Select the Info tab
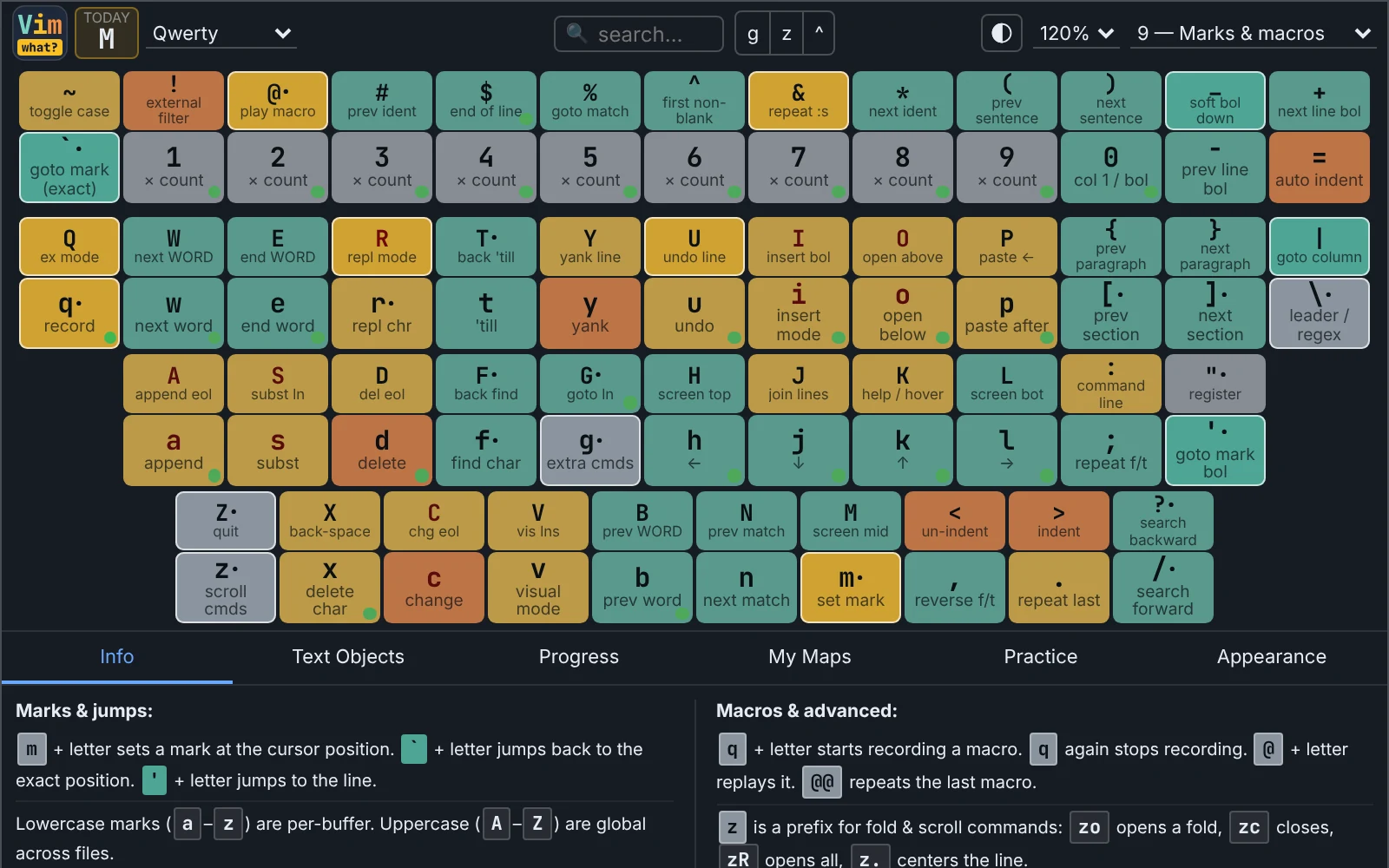Screen dimensions: 1389x868 coord(117,657)
